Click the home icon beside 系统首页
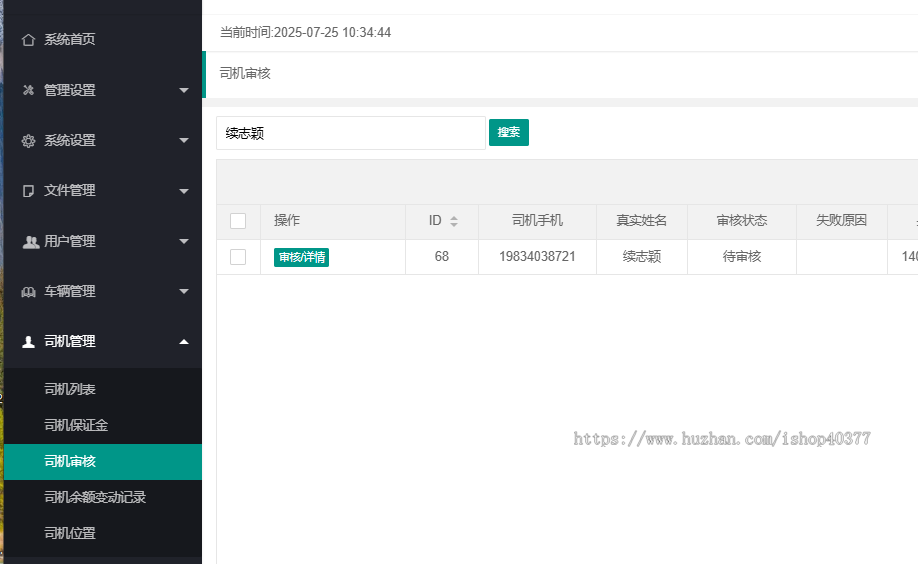This screenshot has height=564, width=918. 28,40
